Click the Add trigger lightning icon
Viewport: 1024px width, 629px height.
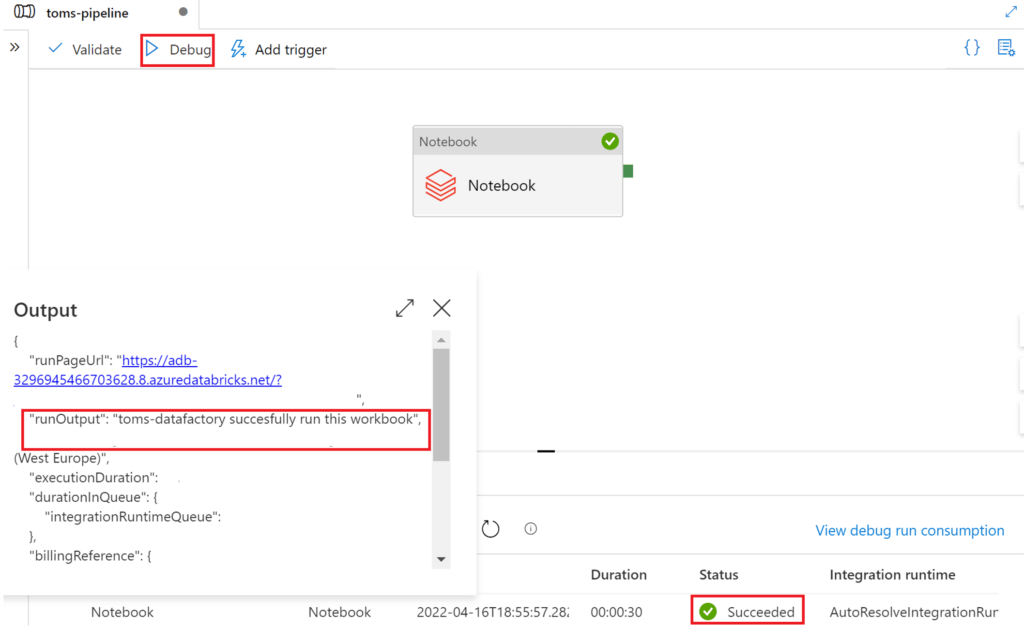pyautogui.click(x=238, y=49)
